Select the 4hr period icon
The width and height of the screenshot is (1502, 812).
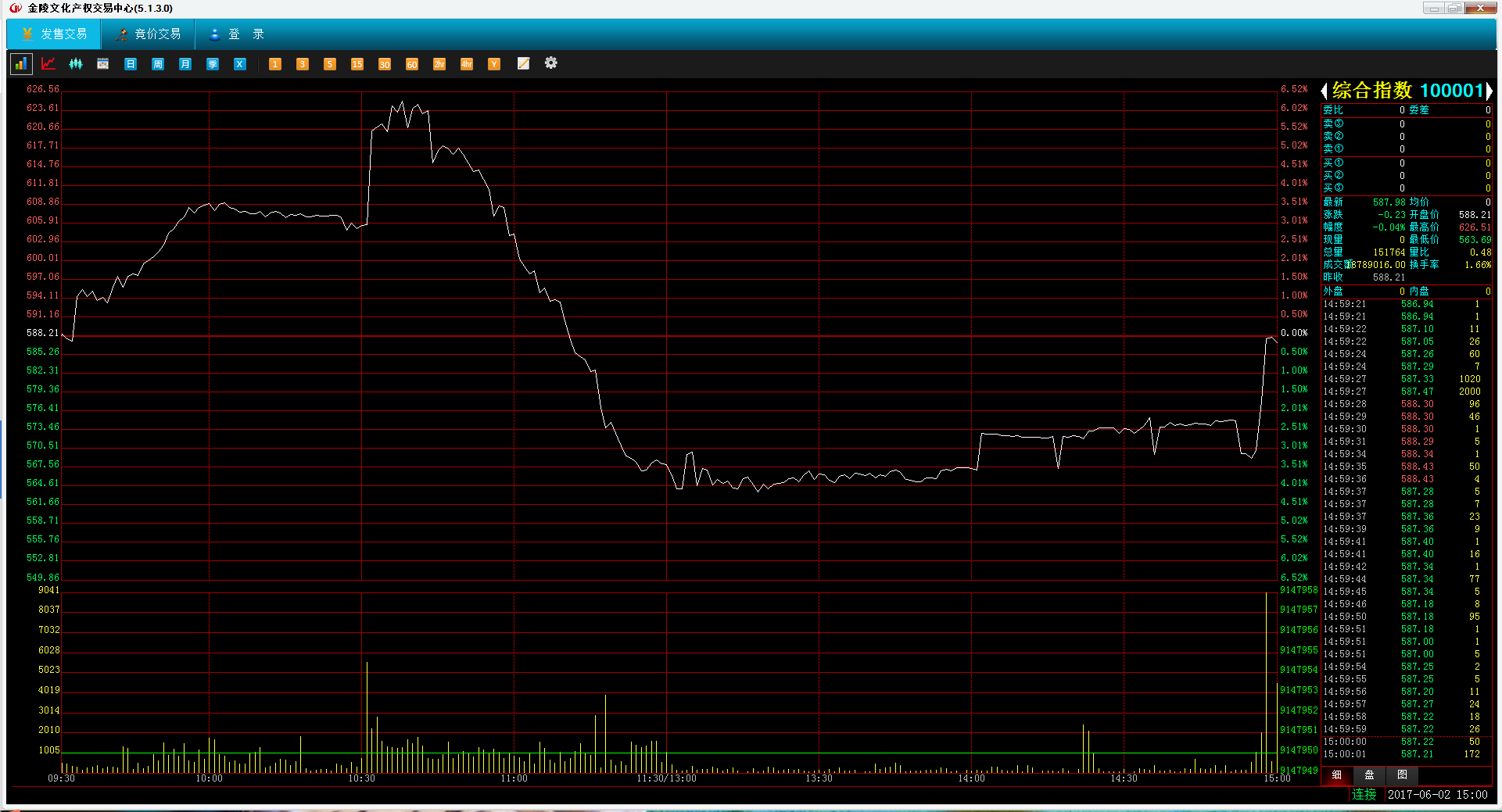pyautogui.click(x=467, y=64)
